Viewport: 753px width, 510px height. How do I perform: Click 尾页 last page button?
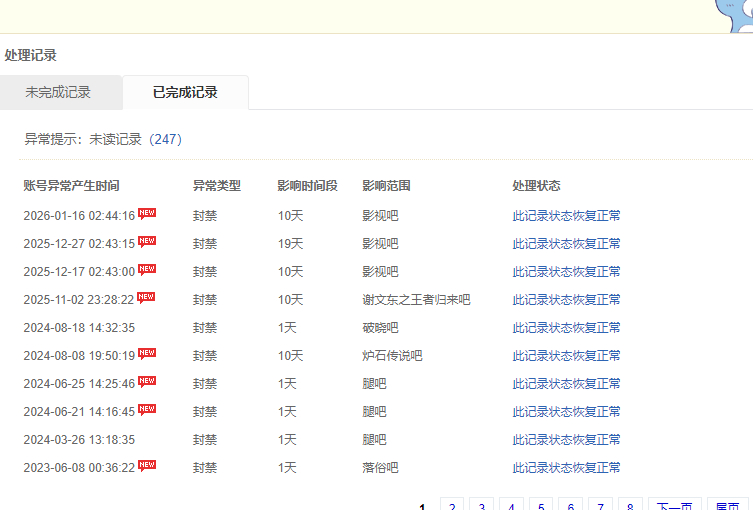(727, 505)
